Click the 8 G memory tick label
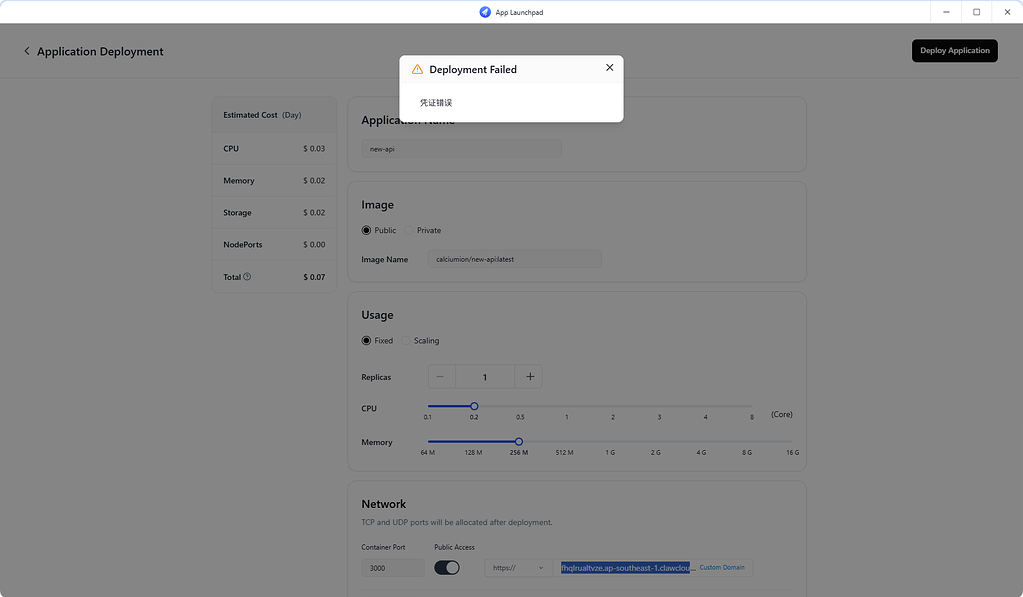 point(747,452)
